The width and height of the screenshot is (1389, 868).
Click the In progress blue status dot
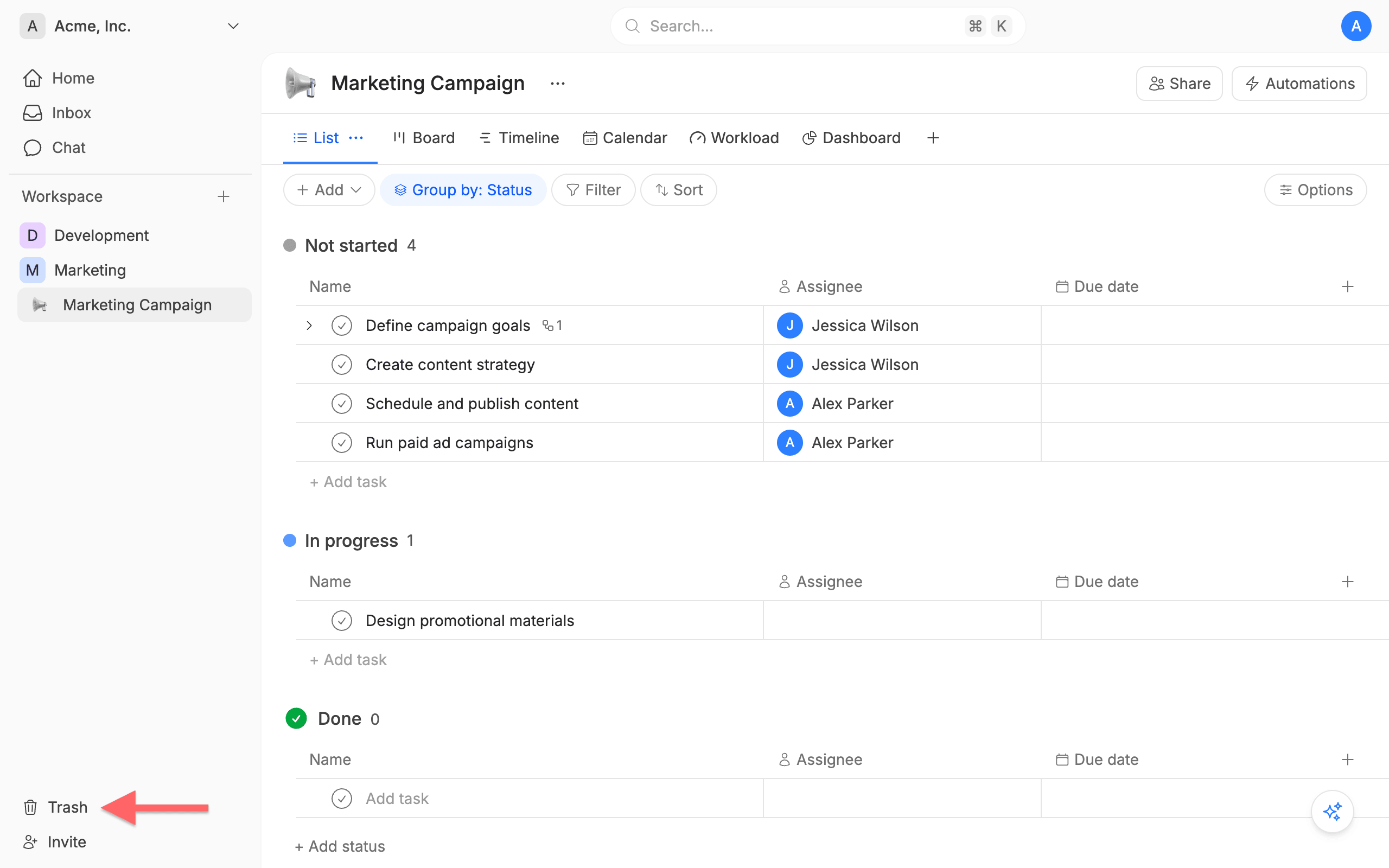(290, 540)
